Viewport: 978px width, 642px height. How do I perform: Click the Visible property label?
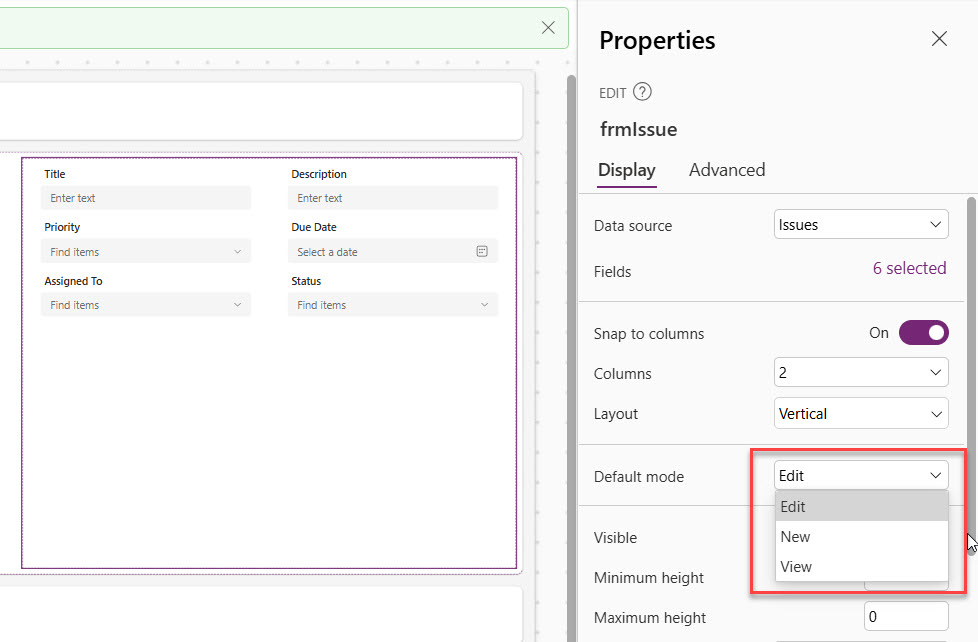point(615,538)
